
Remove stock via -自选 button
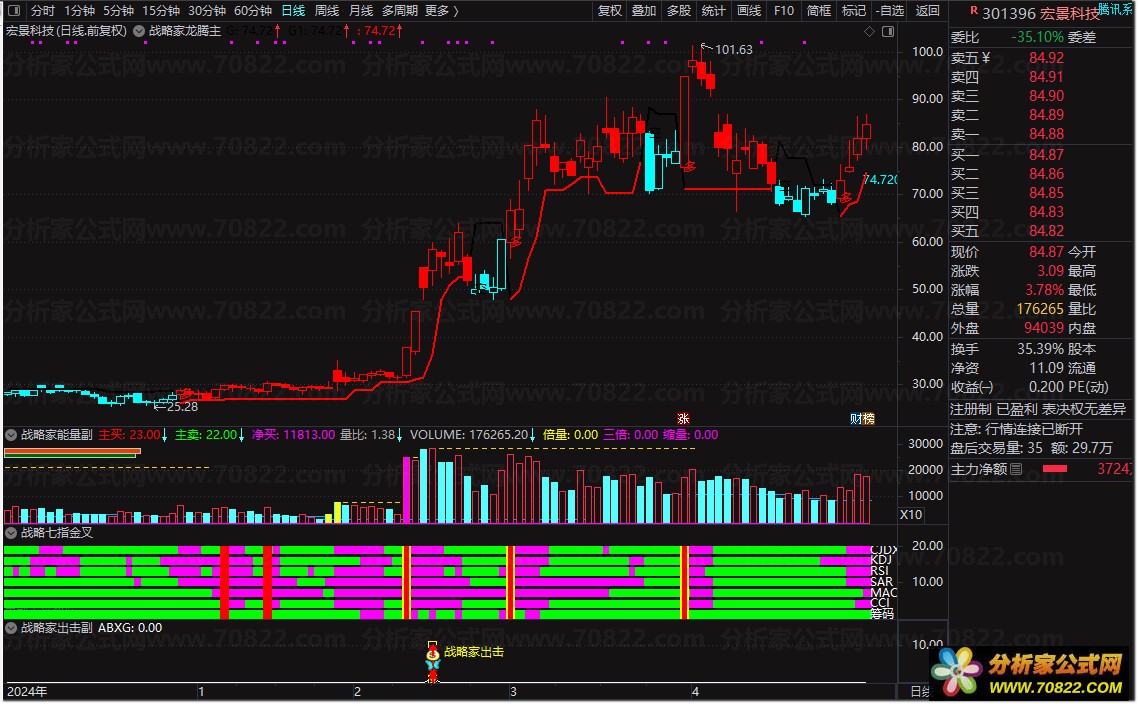(890, 11)
